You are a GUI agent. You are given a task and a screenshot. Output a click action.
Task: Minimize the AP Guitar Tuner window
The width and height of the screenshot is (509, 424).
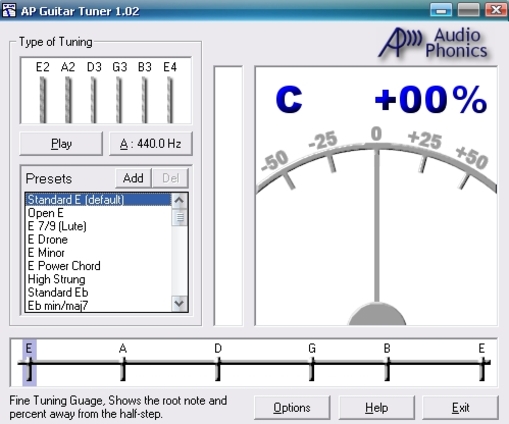point(441,10)
